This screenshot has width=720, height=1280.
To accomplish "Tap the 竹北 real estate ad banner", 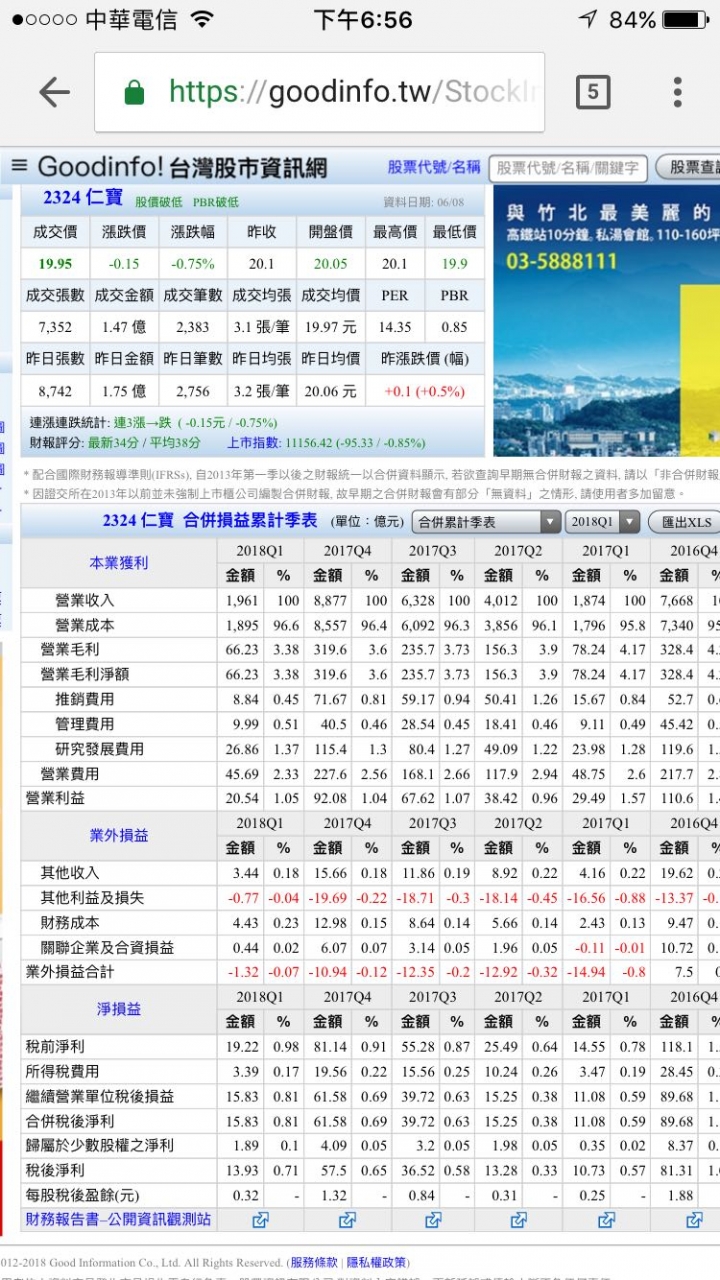I will pyautogui.click(x=605, y=320).
